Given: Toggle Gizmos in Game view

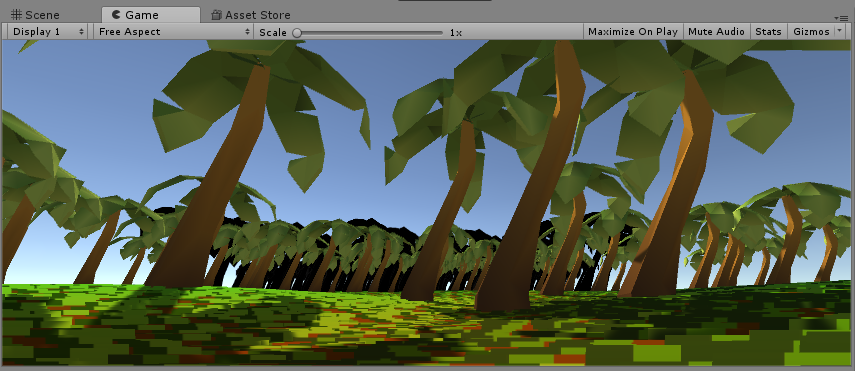Looking at the screenshot, I should [811, 32].
